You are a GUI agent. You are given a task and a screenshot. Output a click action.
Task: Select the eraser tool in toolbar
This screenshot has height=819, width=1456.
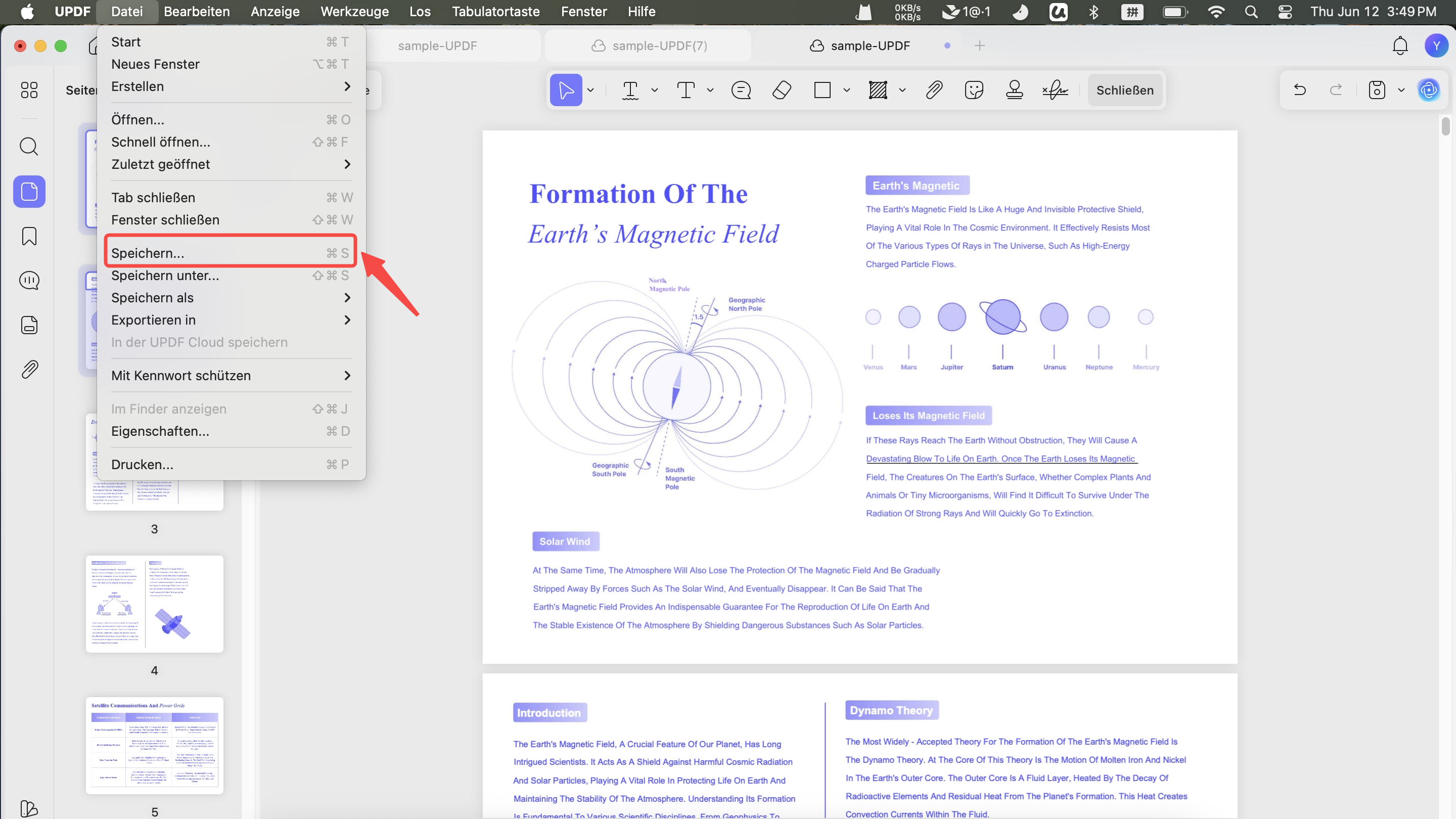coord(782,90)
